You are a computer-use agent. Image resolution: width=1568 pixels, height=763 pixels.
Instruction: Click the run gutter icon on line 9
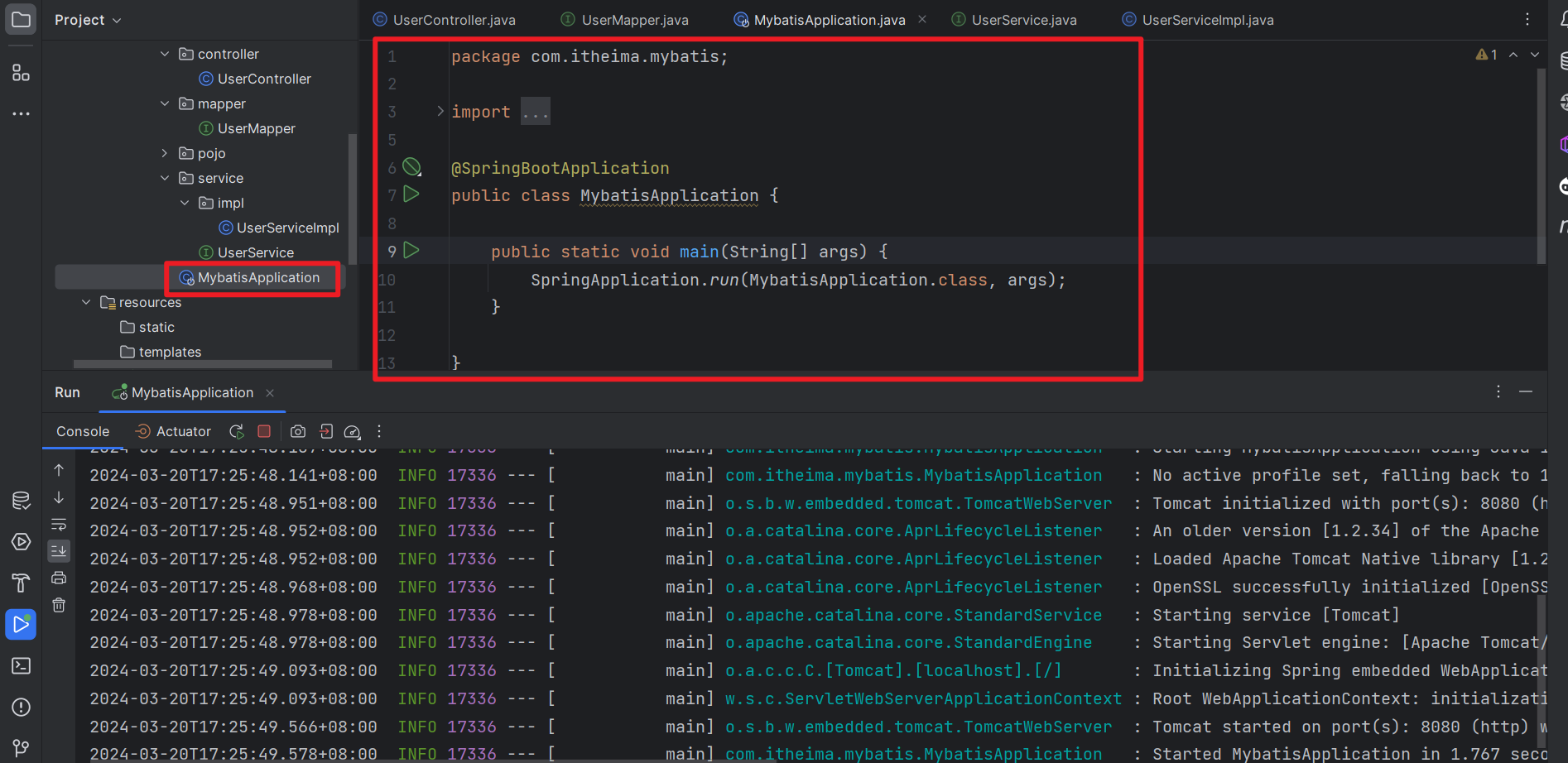411,250
